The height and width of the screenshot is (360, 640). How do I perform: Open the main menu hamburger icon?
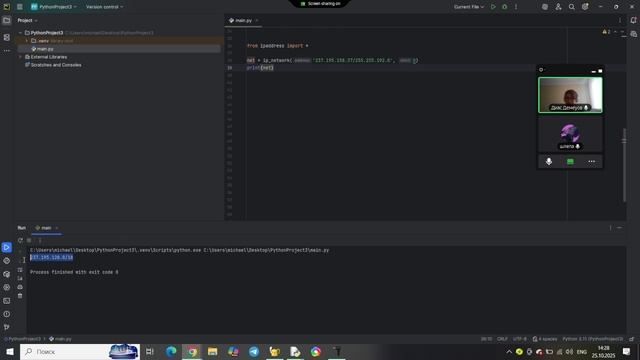[x=20, y=7]
